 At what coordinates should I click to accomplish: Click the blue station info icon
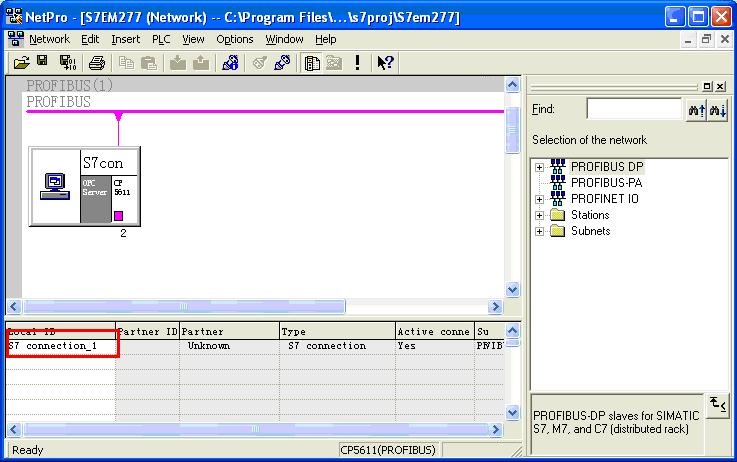pyautogui.click(x=230, y=63)
